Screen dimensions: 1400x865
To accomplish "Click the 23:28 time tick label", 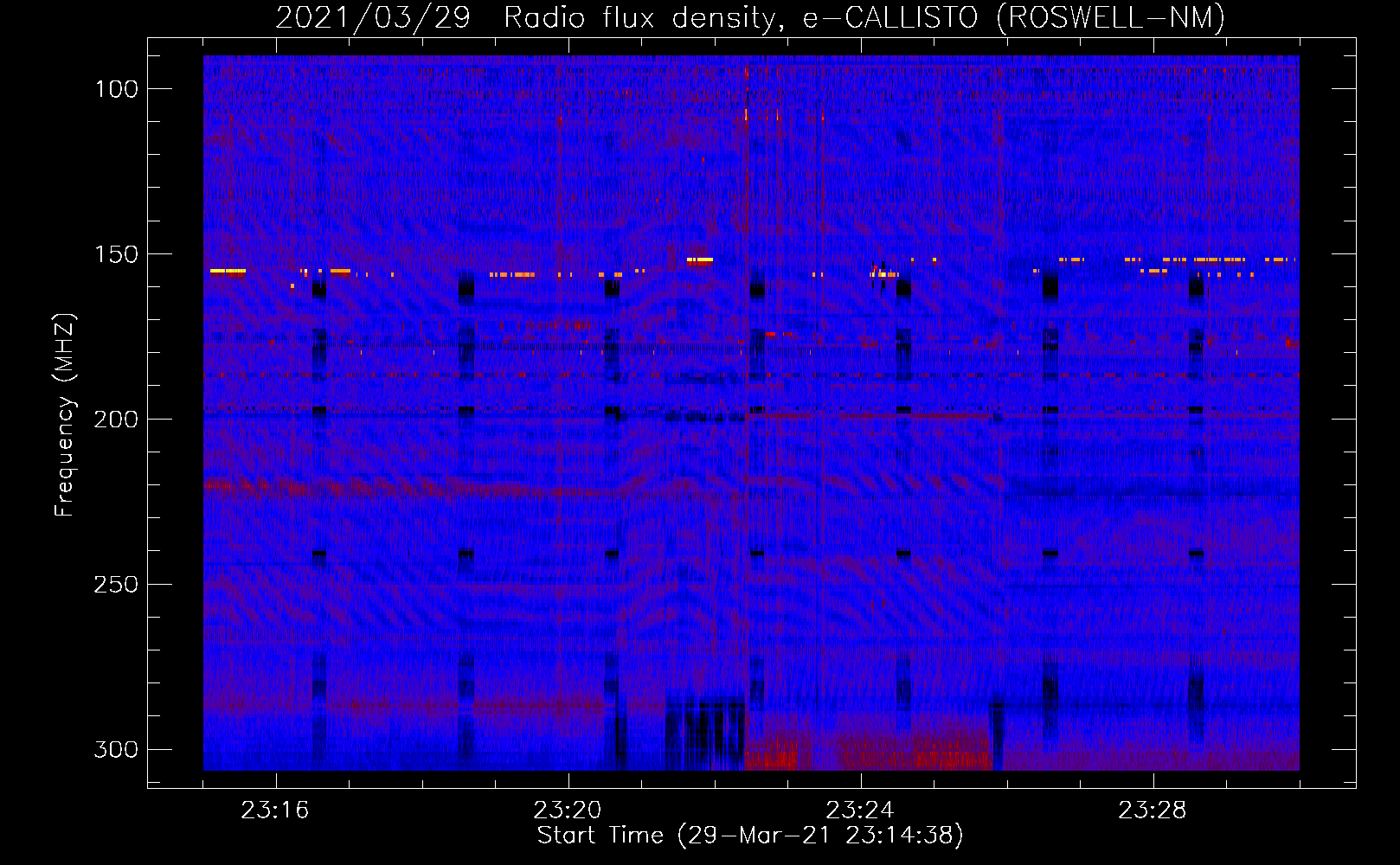I will 1153,811.
